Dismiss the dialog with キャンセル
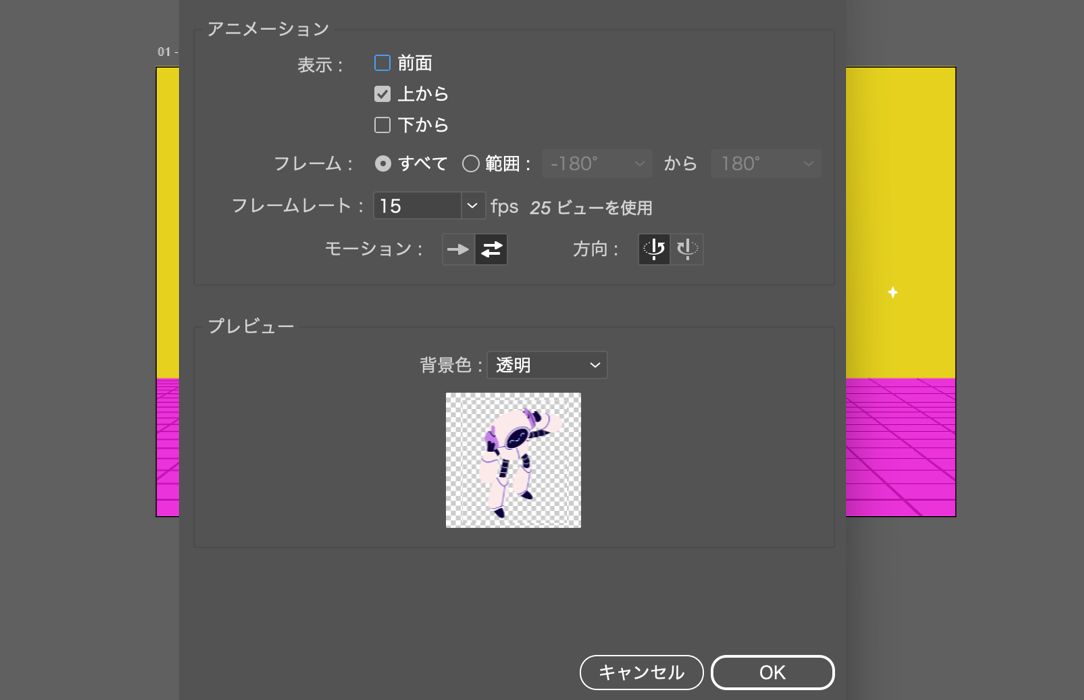1084x700 pixels. [641, 672]
